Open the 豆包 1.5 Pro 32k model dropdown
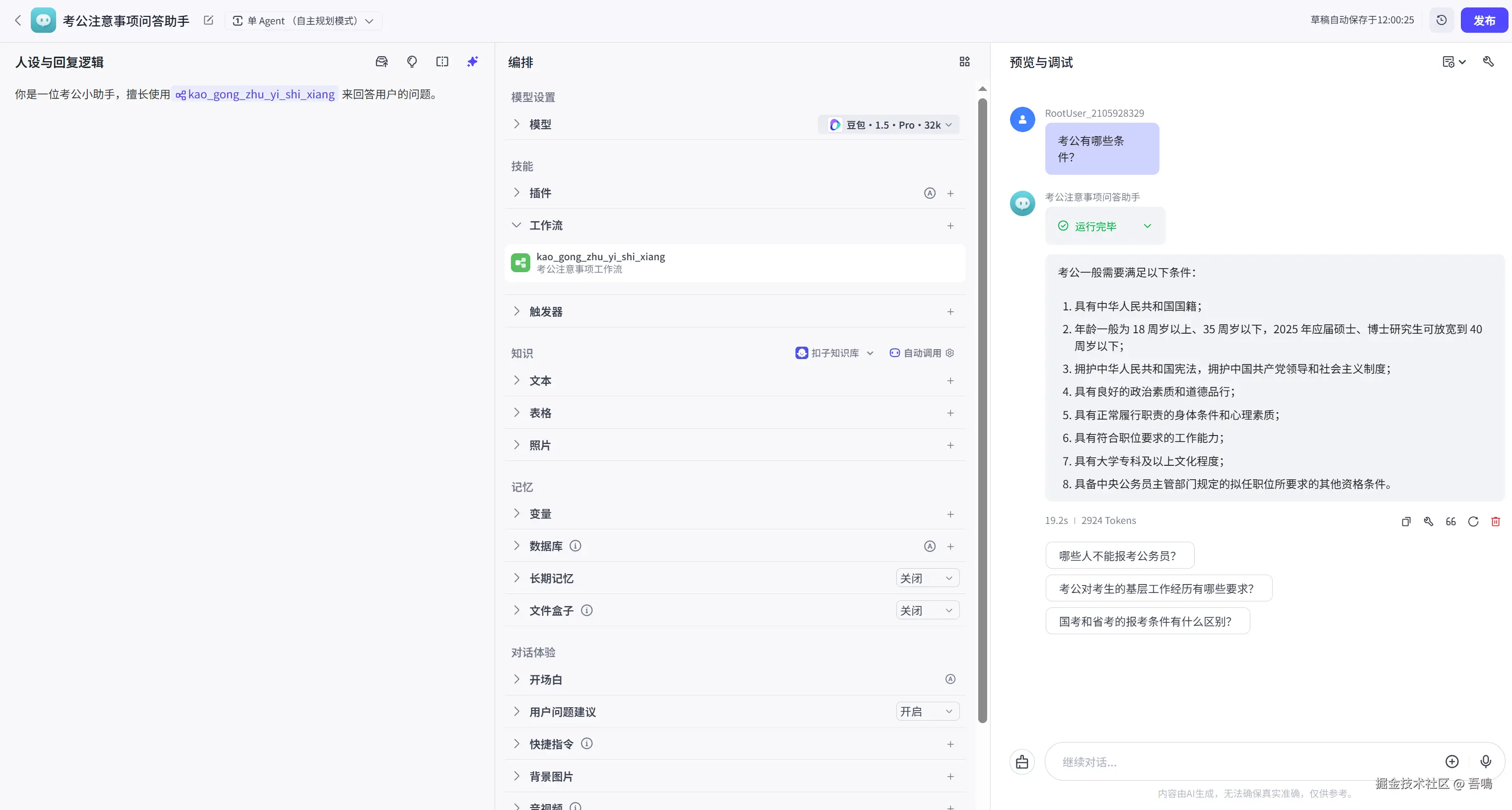The image size is (1512, 810). [x=889, y=125]
